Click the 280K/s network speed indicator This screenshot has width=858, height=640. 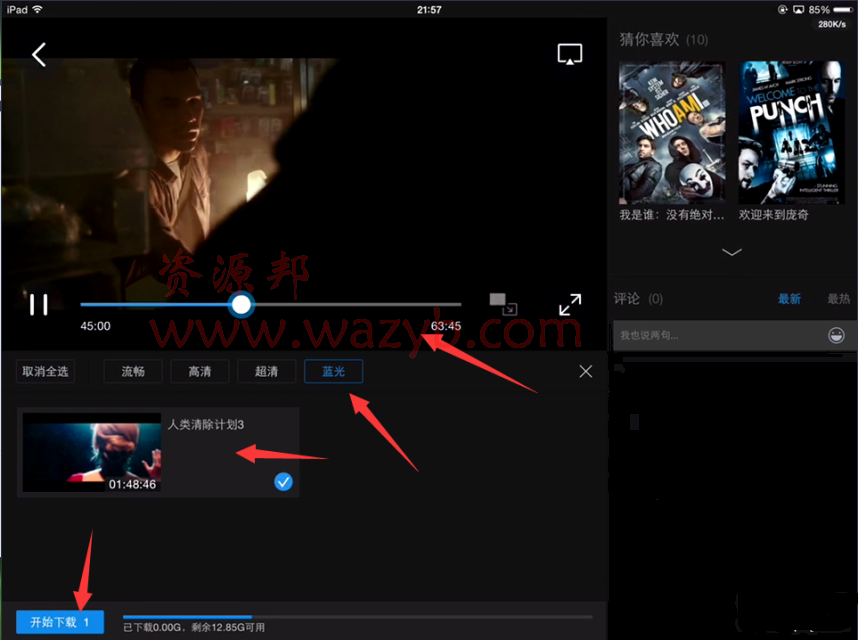[x=832, y=24]
